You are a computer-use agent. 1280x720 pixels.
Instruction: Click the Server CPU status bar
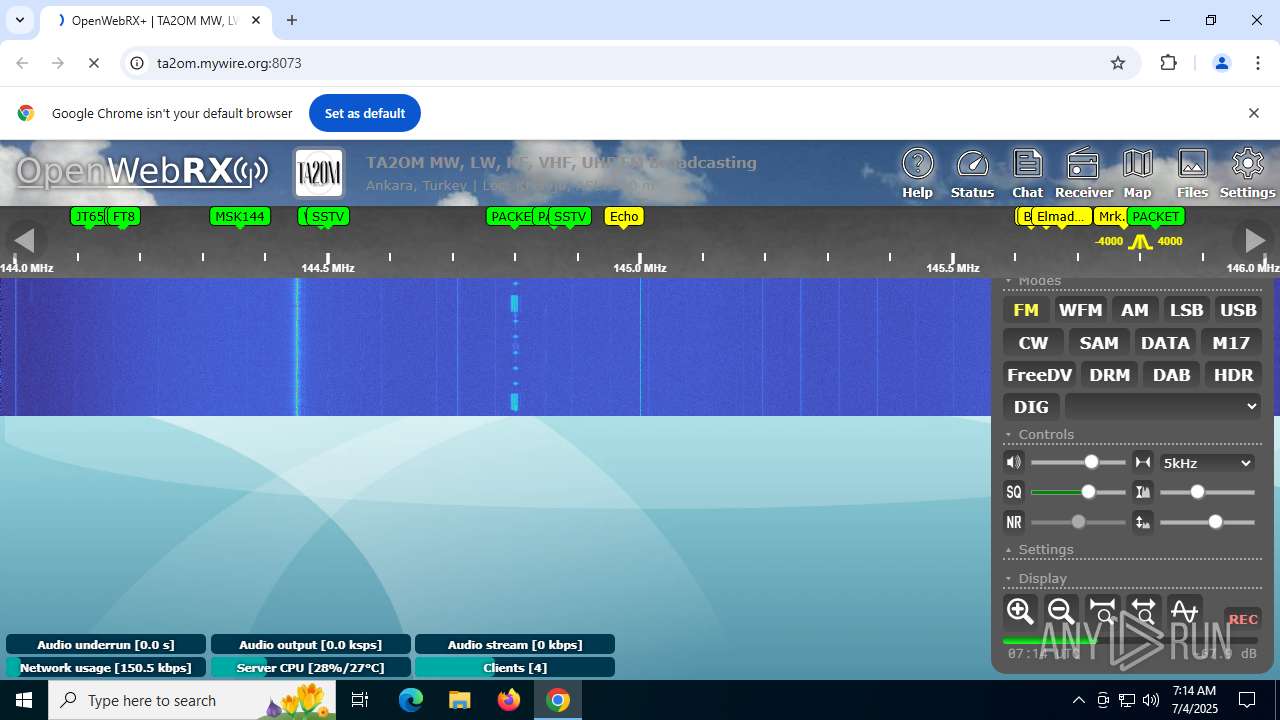310,667
